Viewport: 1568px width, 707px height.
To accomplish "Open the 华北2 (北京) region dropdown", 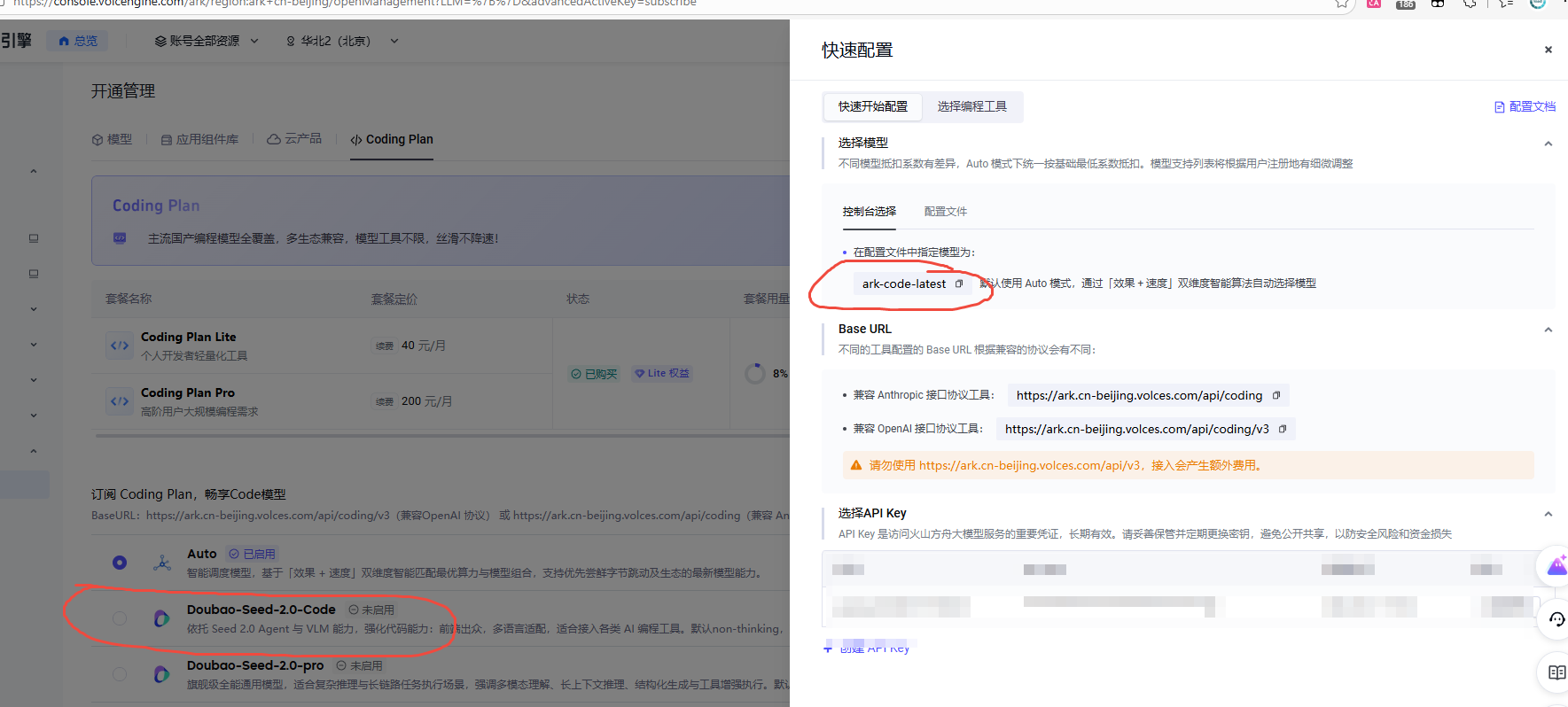I will 341,41.
